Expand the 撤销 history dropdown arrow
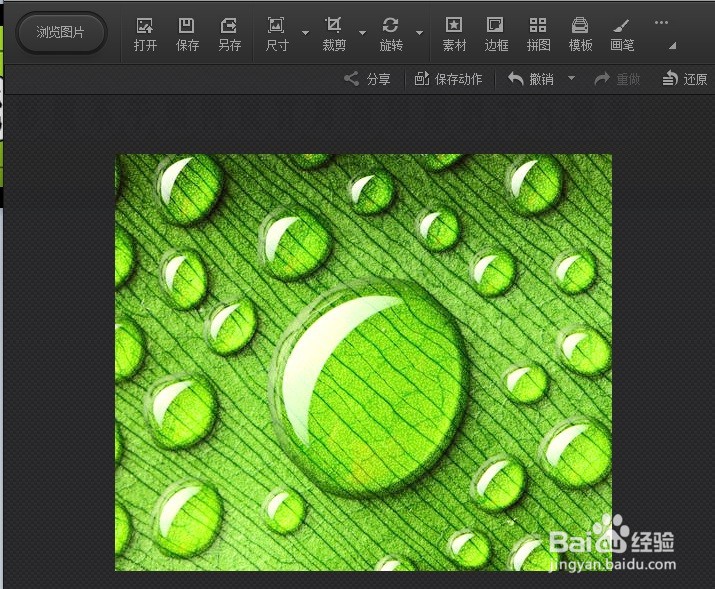The width and height of the screenshot is (715, 589). (x=571, y=78)
